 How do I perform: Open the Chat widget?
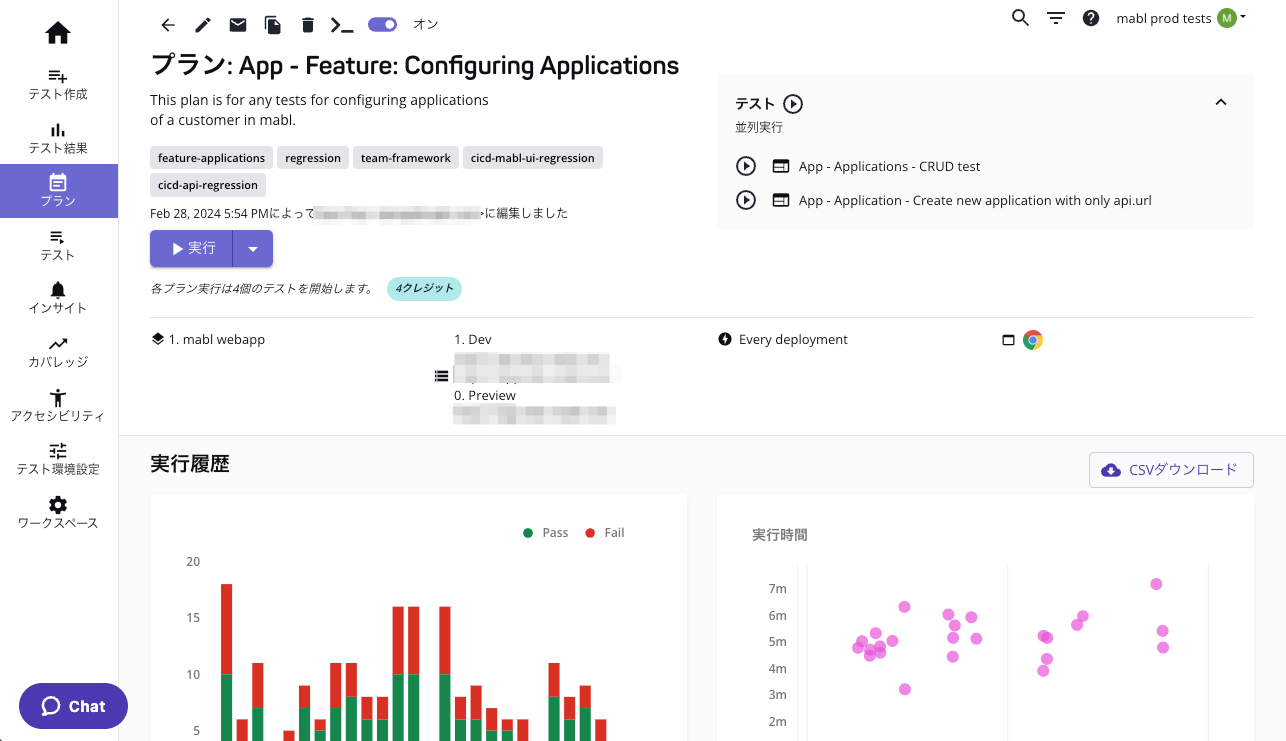pyautogui.click(x=73, y=706)
